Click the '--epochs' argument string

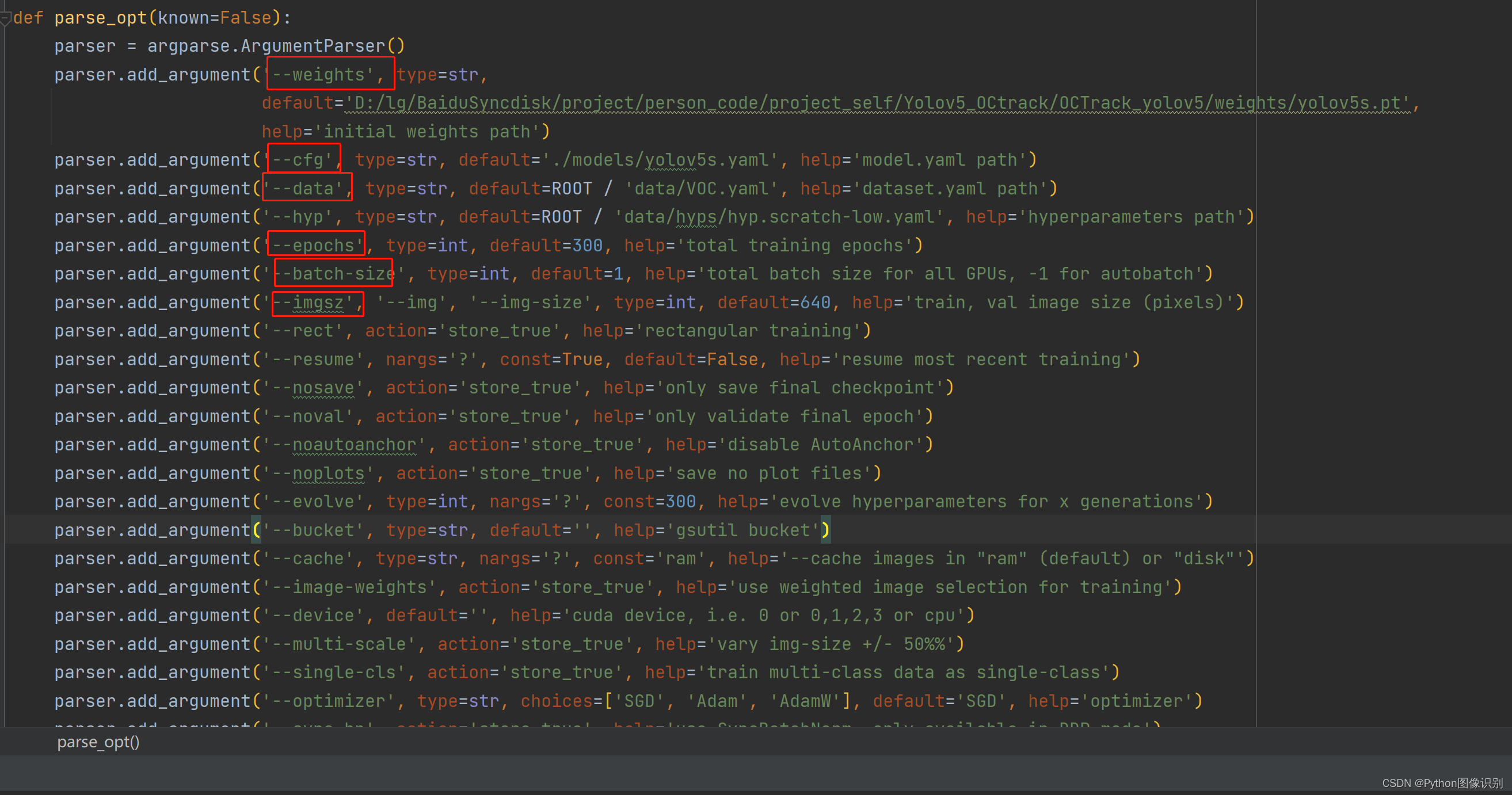pyautogui.click(x=314, y=245)
